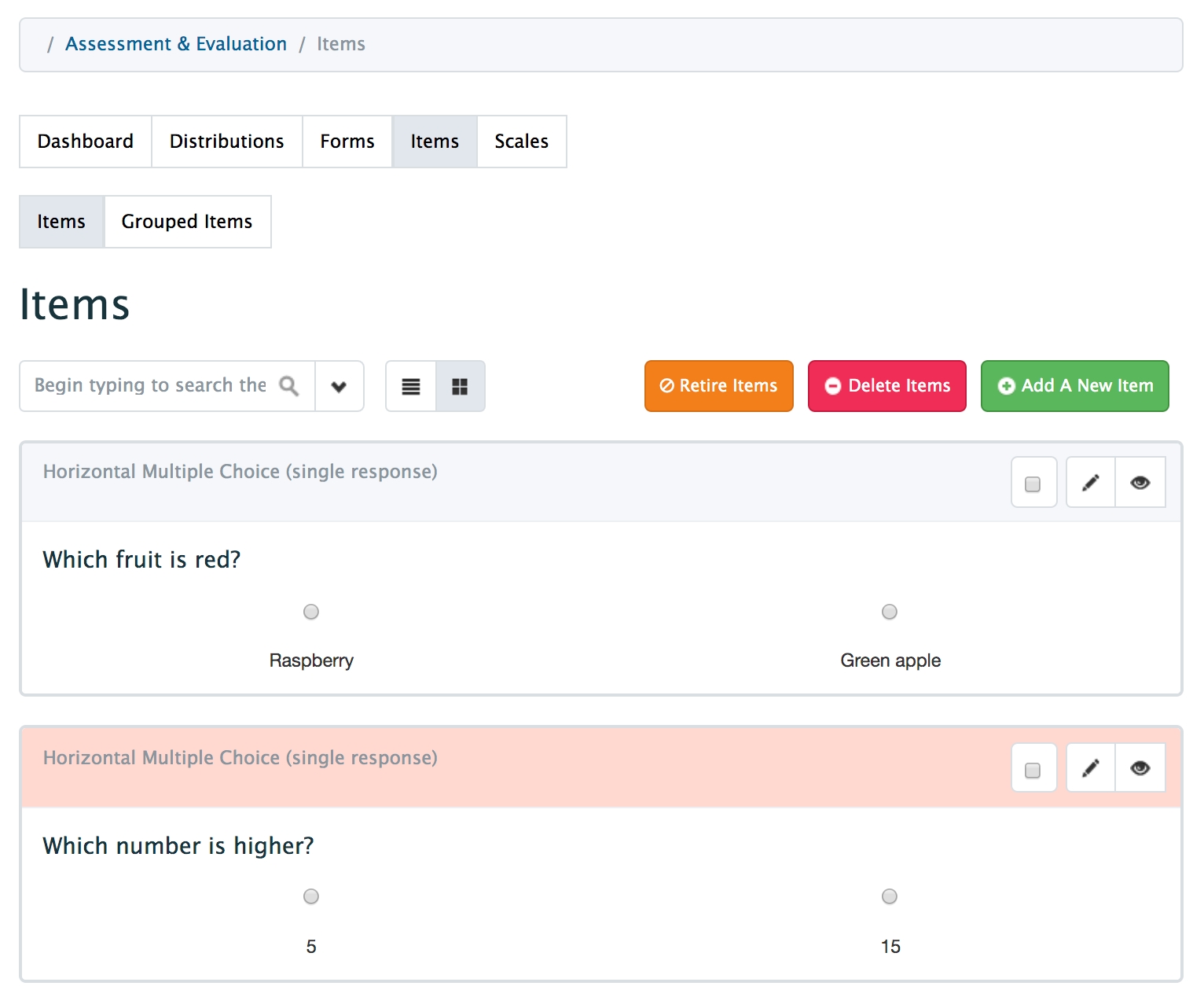Click Add A New Item button
The width and height of the screenshot is (1204, 997).
click(1074, 386)
